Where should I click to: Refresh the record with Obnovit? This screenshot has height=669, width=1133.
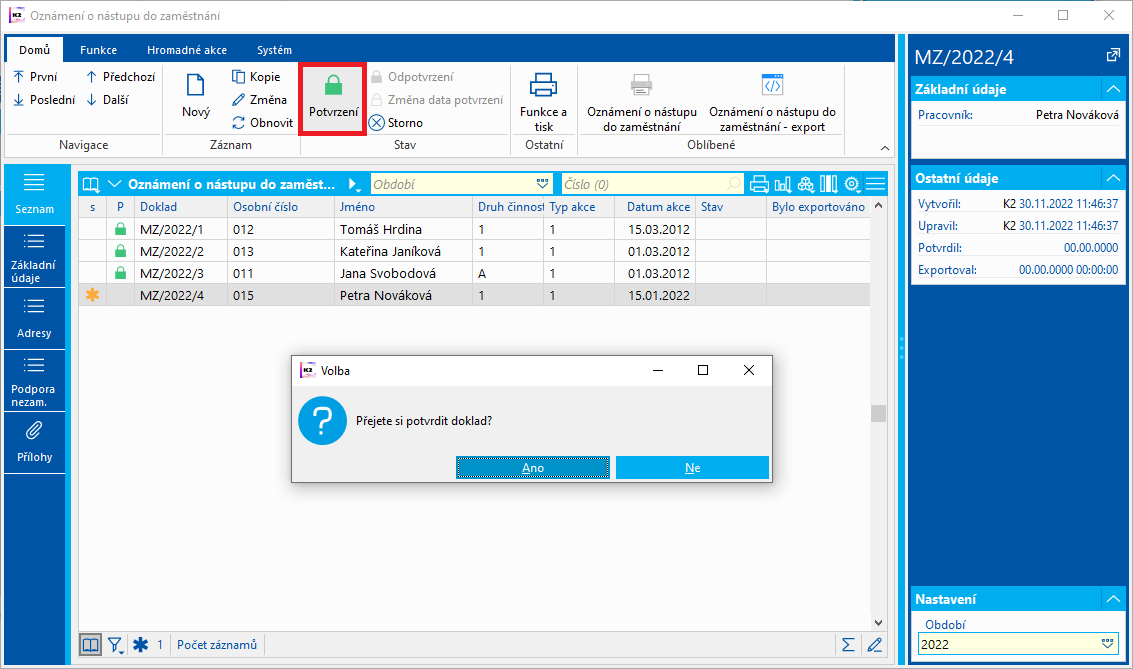point(262,123)
